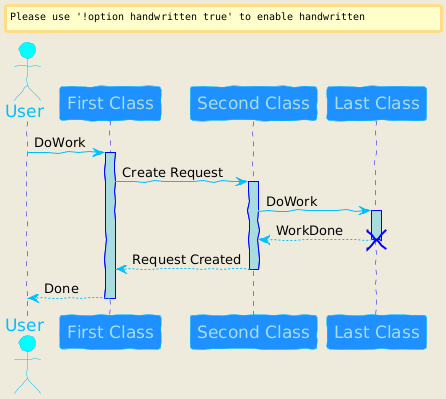Image resolution: width=446 pixels, height=399 pixels.
Task: Click the Request Created message label
Action: (186, 260)
